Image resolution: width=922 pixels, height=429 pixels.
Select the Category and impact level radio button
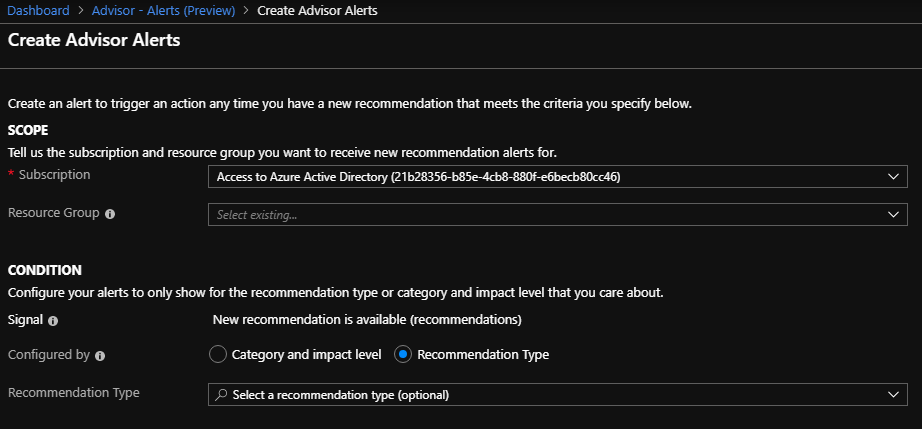click(218, 354)
